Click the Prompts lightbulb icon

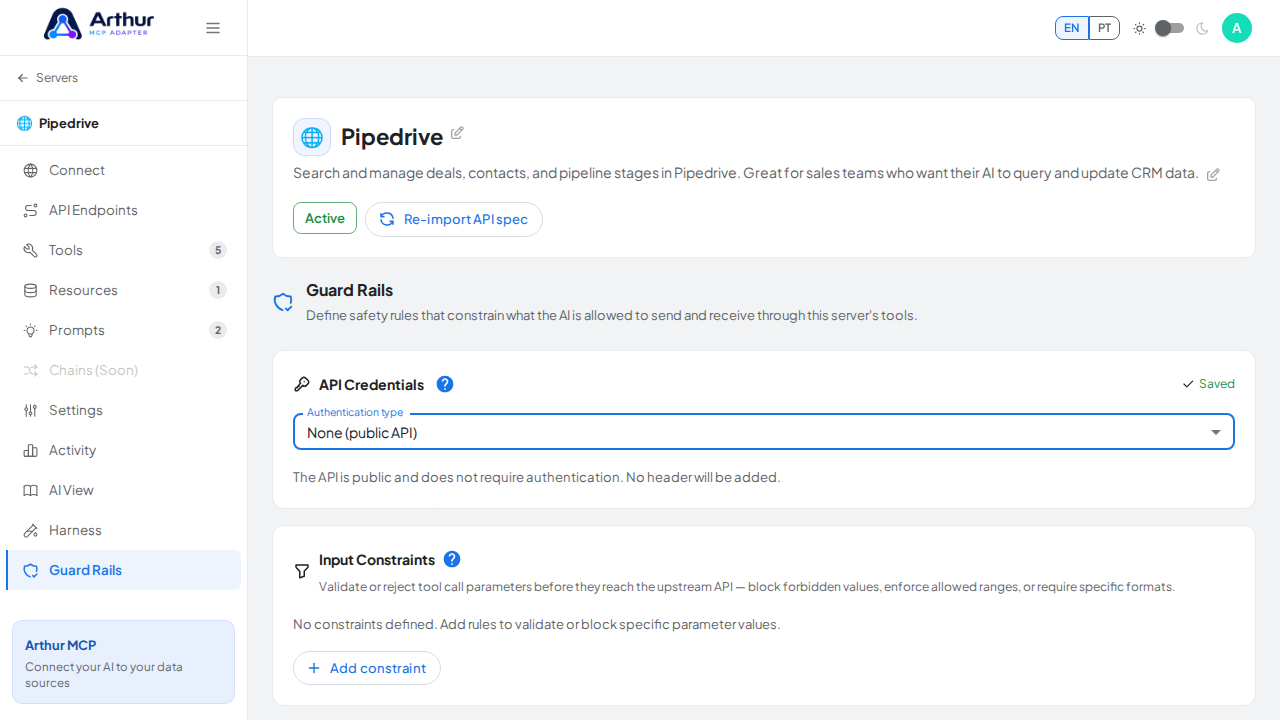point(31,330)
